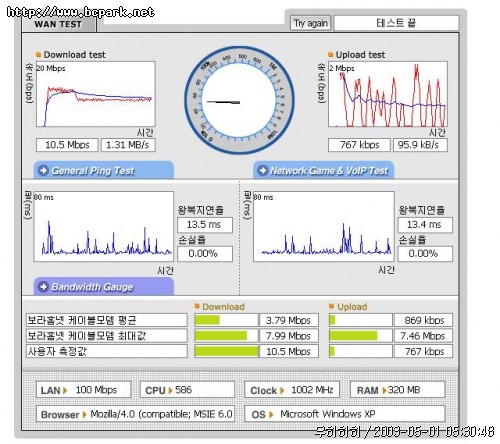This screenshot has height=444, width=500.
Task: Click the Network Game & VoIP latency graph
Action: [x=324, y=226]
